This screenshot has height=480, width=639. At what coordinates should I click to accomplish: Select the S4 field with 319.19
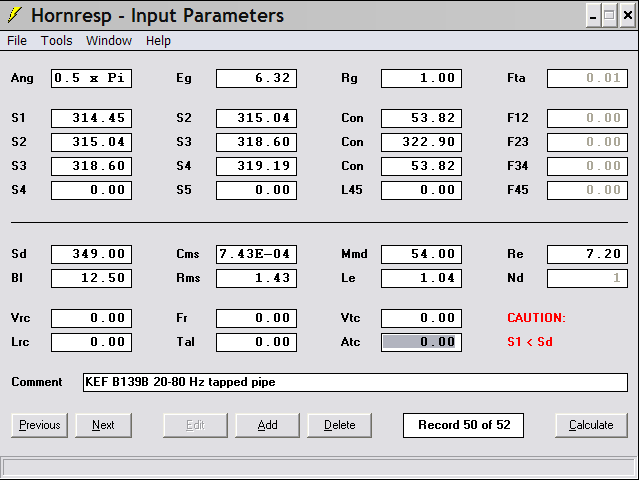256,166
